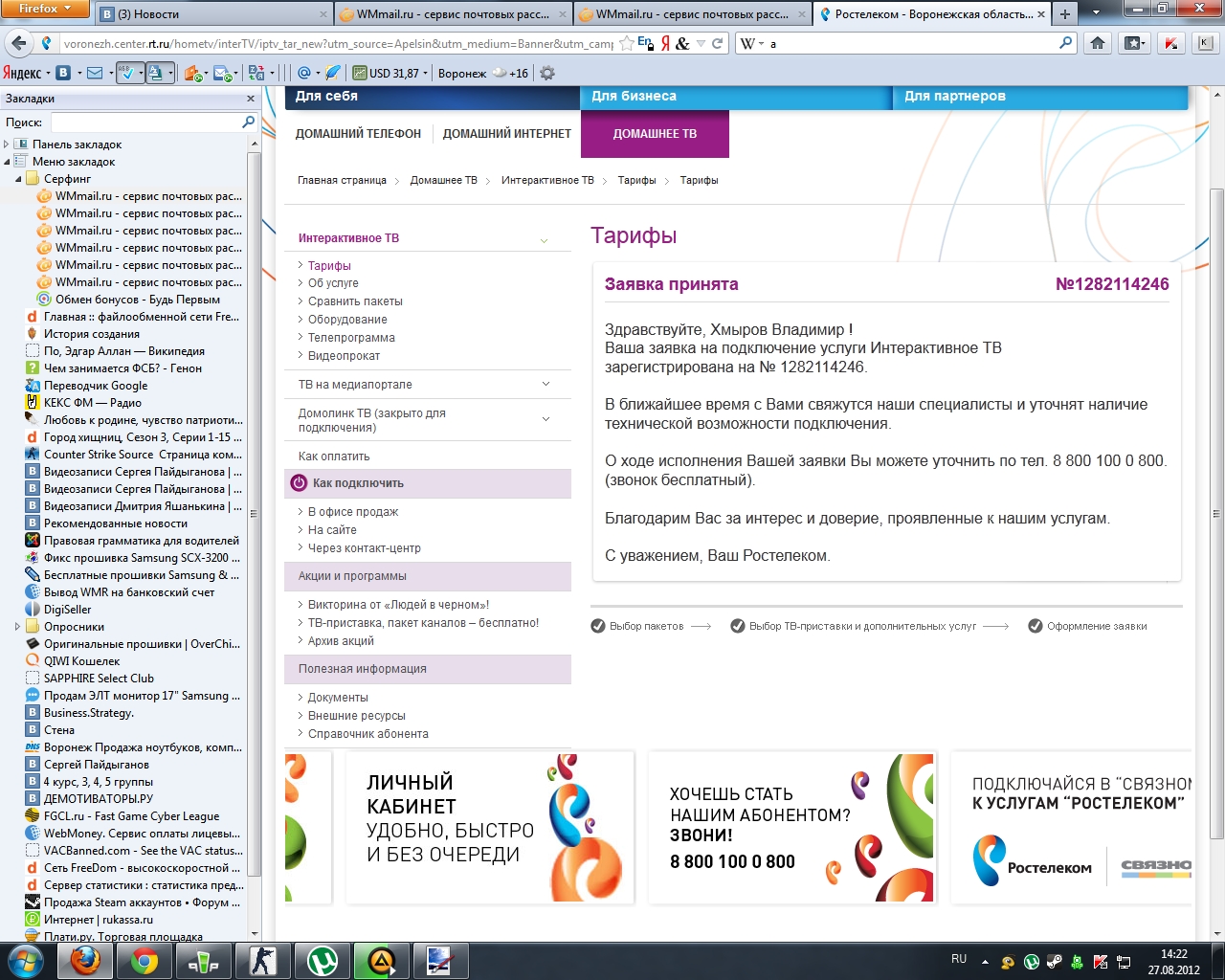Click the ЛИЧНЫЙ КАБИНЕТ banner
The image size is (1225, 980).
tap(489, 828)
